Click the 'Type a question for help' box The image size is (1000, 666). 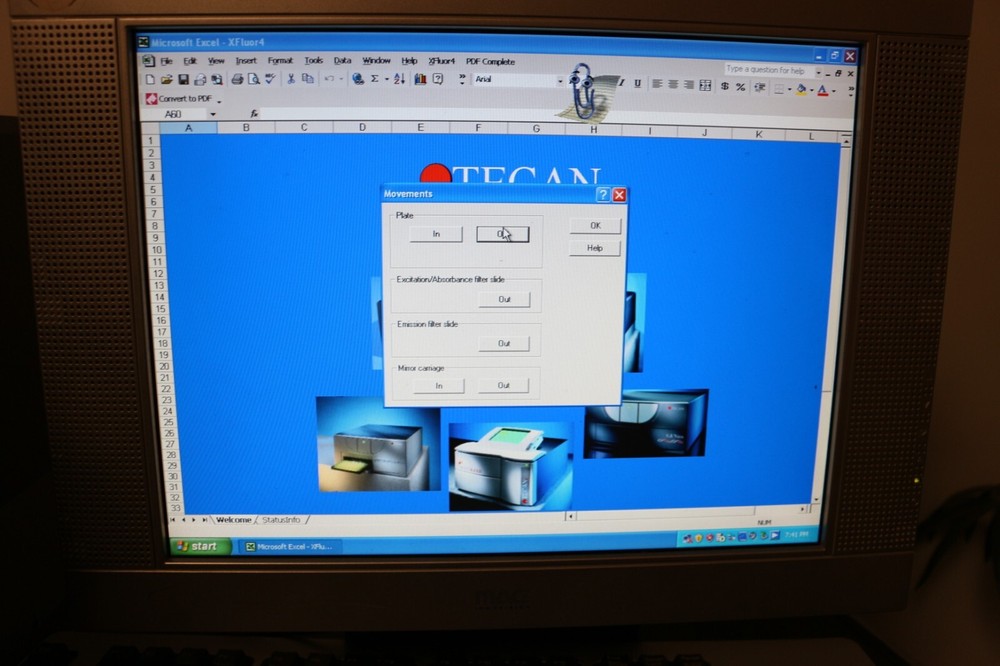point(766,70)
